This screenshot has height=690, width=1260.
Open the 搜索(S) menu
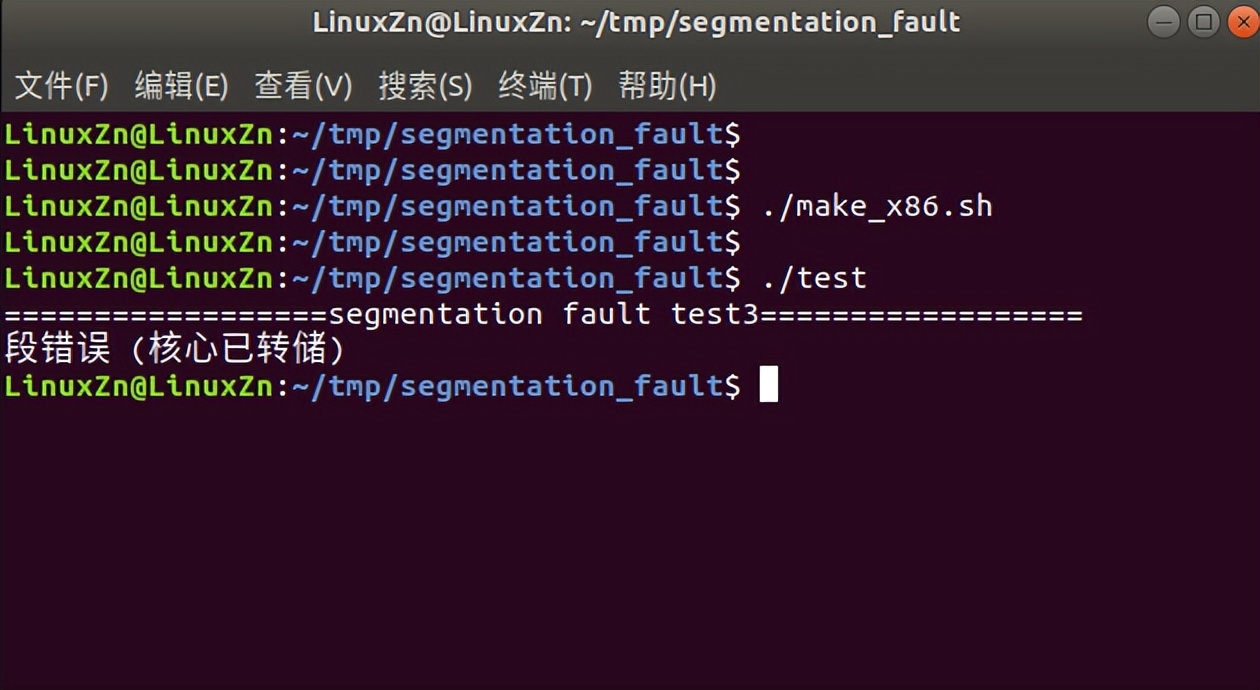point(424,87)
